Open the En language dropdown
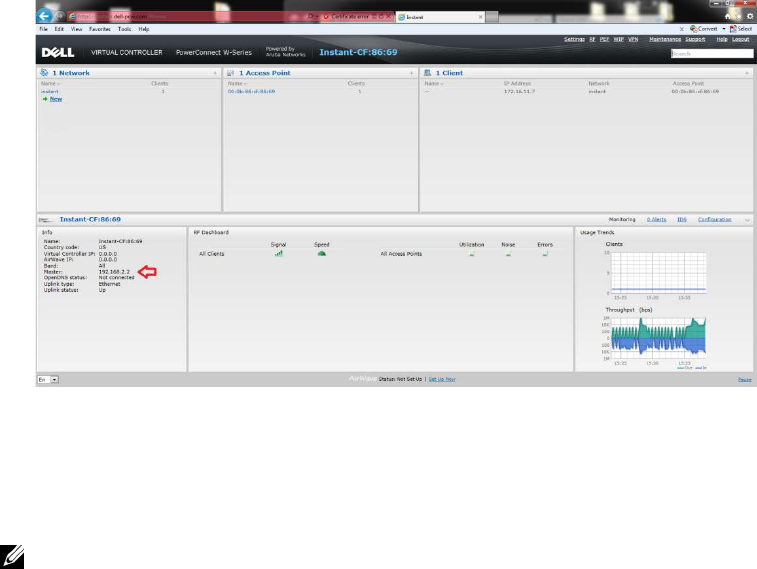The image size is (757, 569). point(48,379)
